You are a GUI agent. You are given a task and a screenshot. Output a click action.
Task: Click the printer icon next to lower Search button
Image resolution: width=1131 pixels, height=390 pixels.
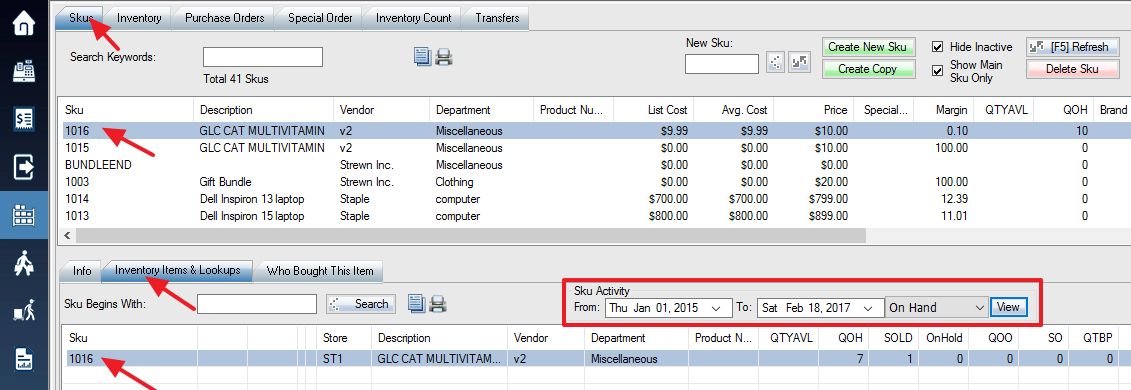[438, 304]
